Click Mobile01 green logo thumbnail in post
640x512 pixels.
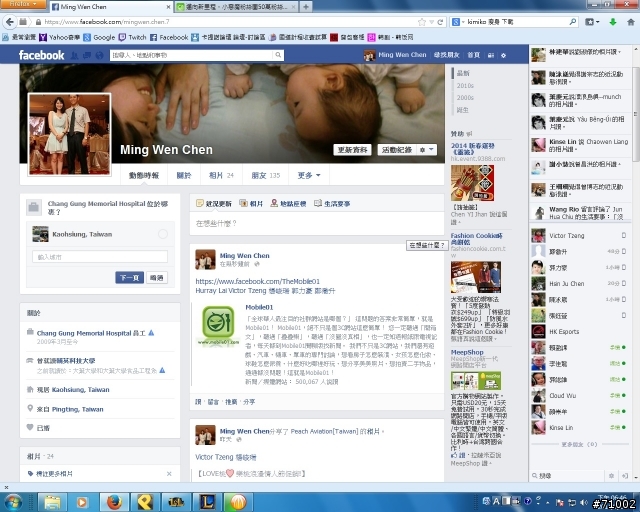(x=218, y=325)
